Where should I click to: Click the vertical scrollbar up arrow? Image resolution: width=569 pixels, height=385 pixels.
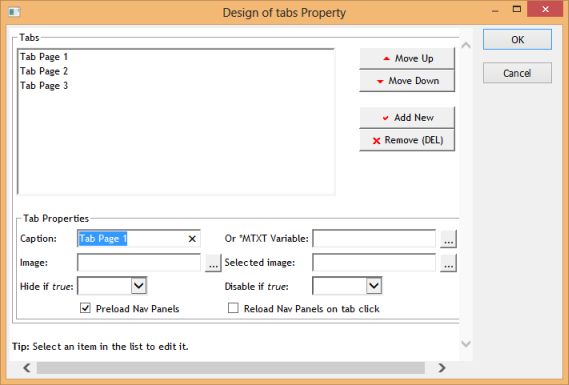point(466,45)
